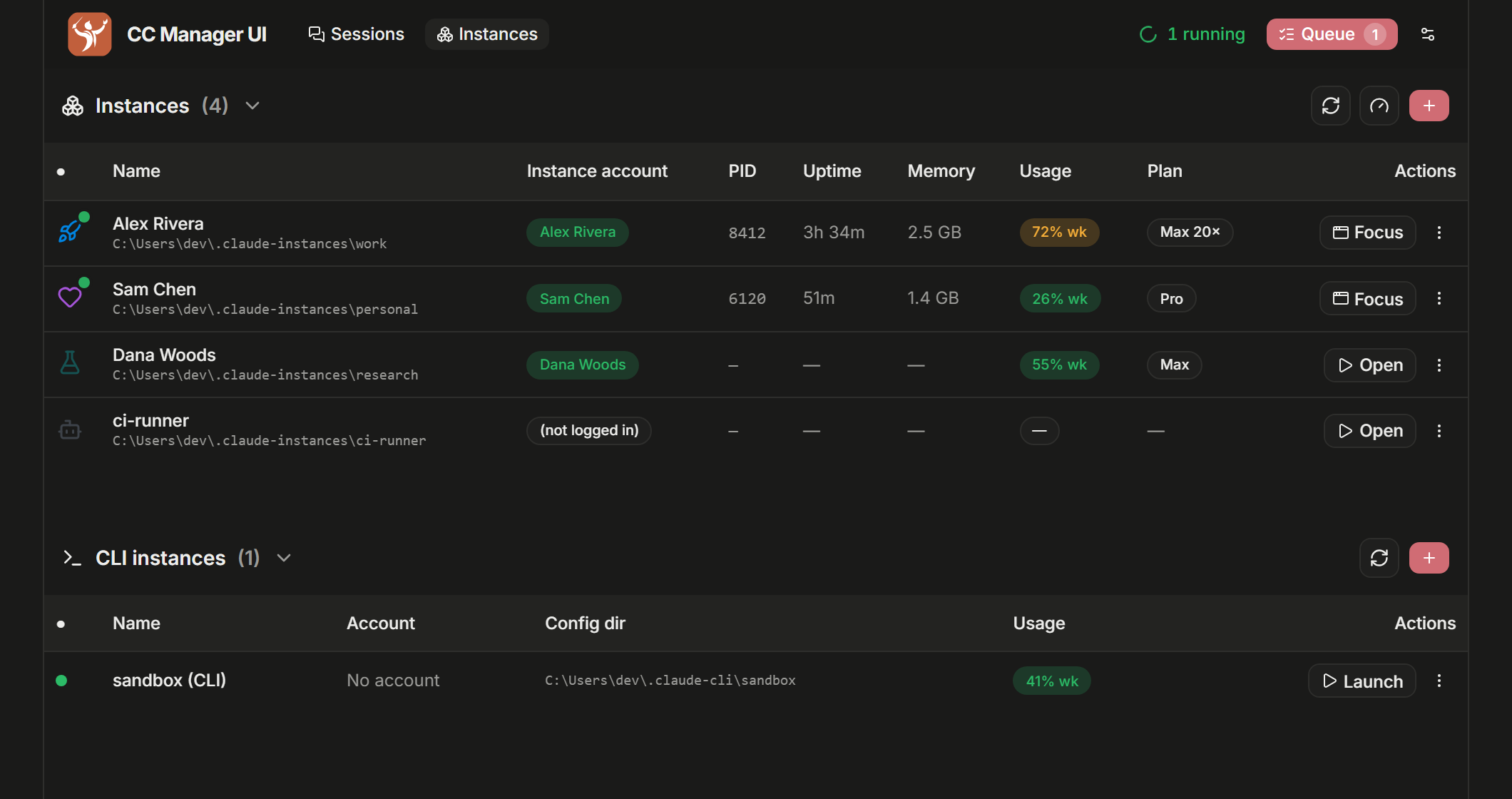Image resolution: width=1512 pixels, height=799 pixels.
Task: Click the Pro plan badge
Action: coord(1171,298)
